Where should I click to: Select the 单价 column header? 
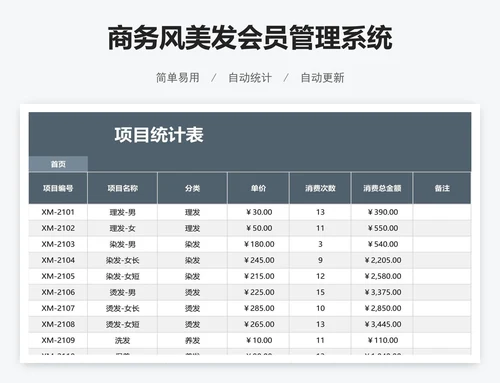coord(258,188)
